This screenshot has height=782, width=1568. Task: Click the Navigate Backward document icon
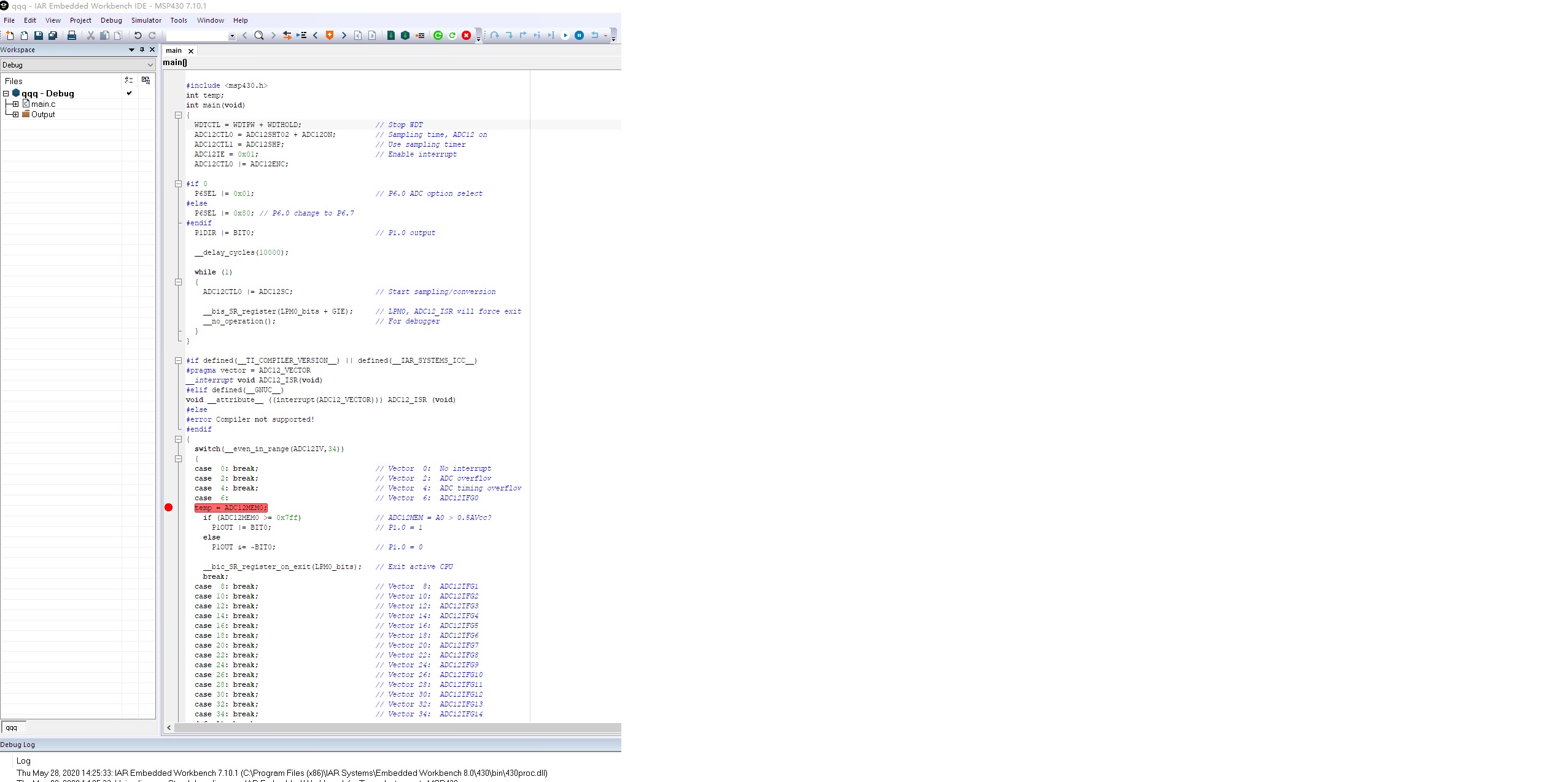pos(358,36)
